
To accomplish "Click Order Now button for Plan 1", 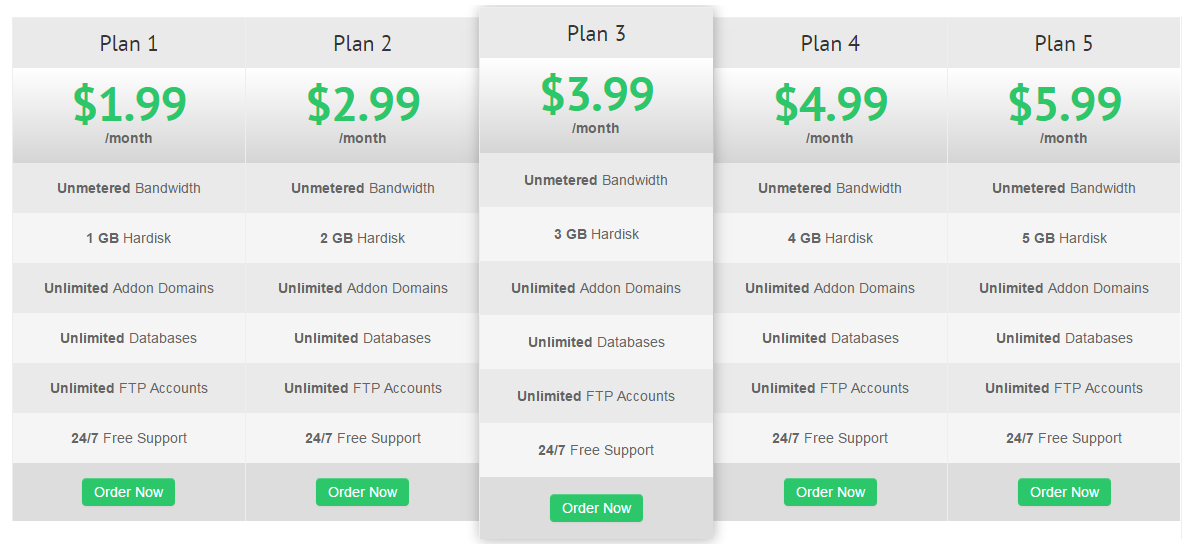I will tap(128, 492).
